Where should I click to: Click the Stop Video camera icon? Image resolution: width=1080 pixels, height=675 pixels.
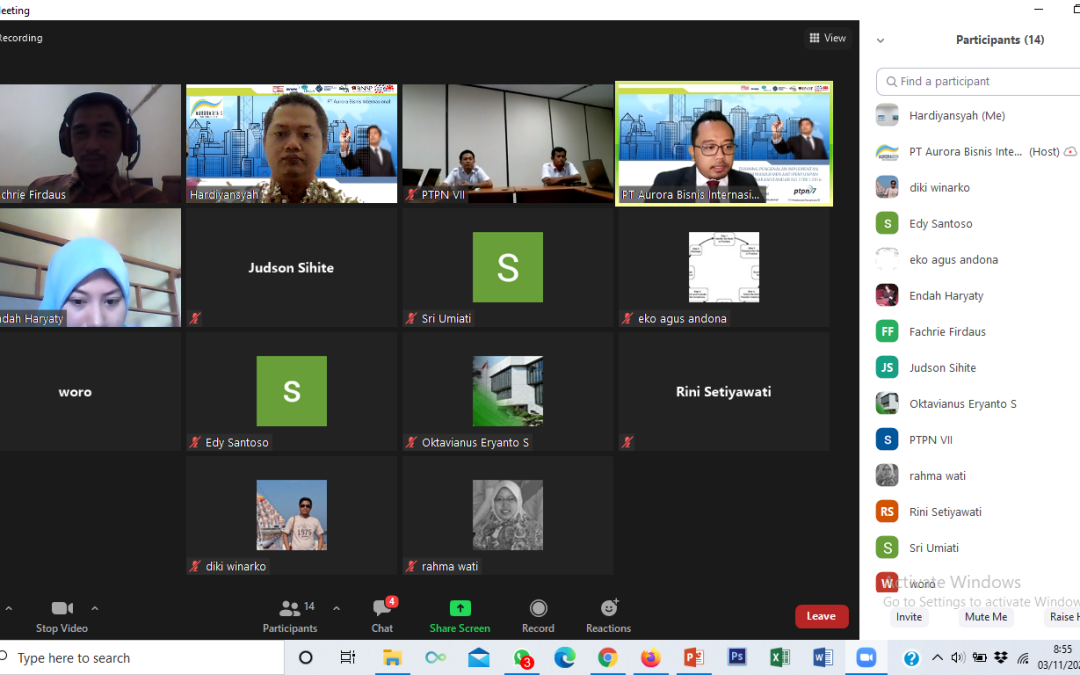click(62, 608)
